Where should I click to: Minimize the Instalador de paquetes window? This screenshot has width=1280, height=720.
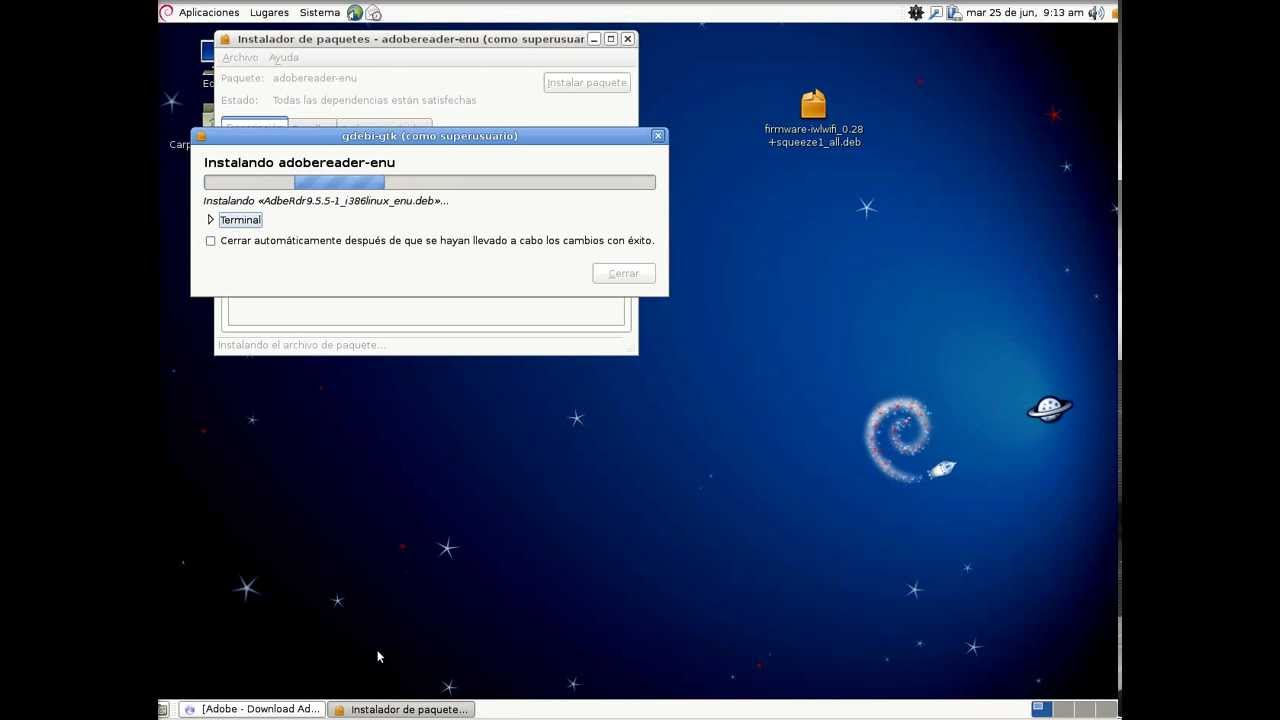tap(594, 39)
